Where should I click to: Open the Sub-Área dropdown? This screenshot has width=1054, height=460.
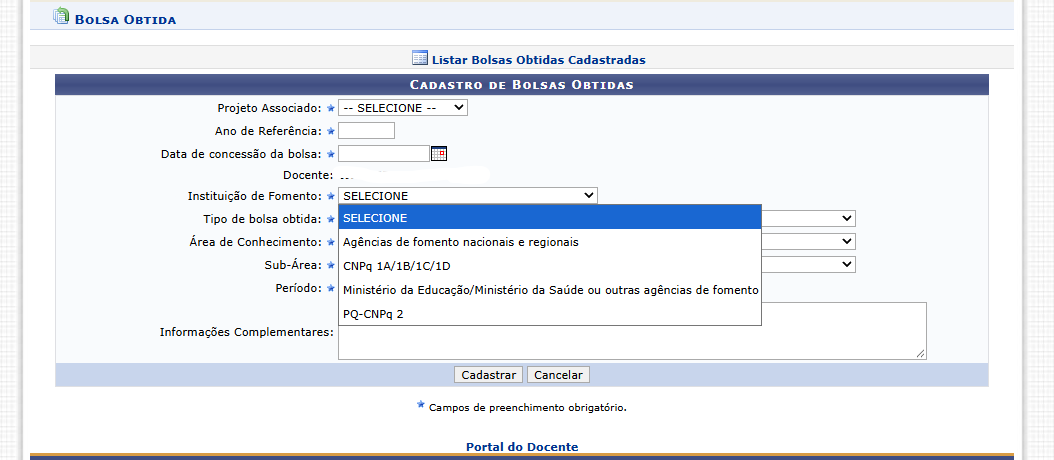[808, 264]
